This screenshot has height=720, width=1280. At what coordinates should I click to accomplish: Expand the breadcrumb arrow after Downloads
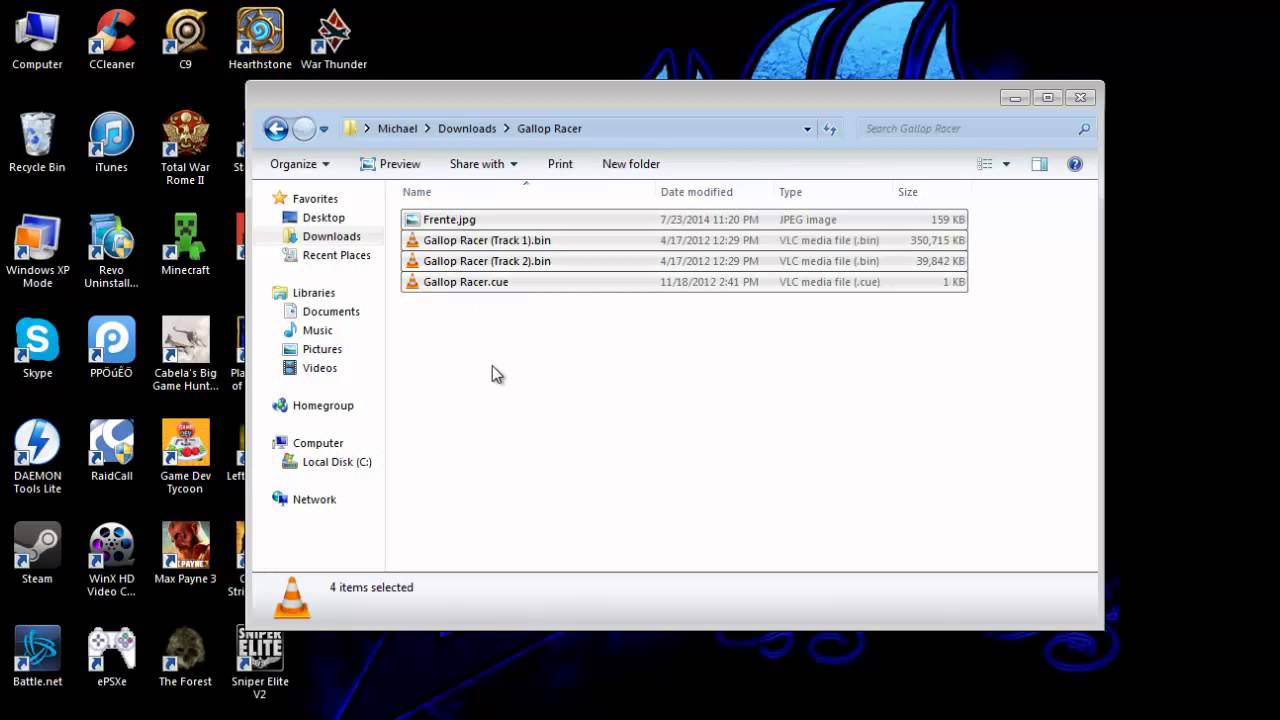507,129
